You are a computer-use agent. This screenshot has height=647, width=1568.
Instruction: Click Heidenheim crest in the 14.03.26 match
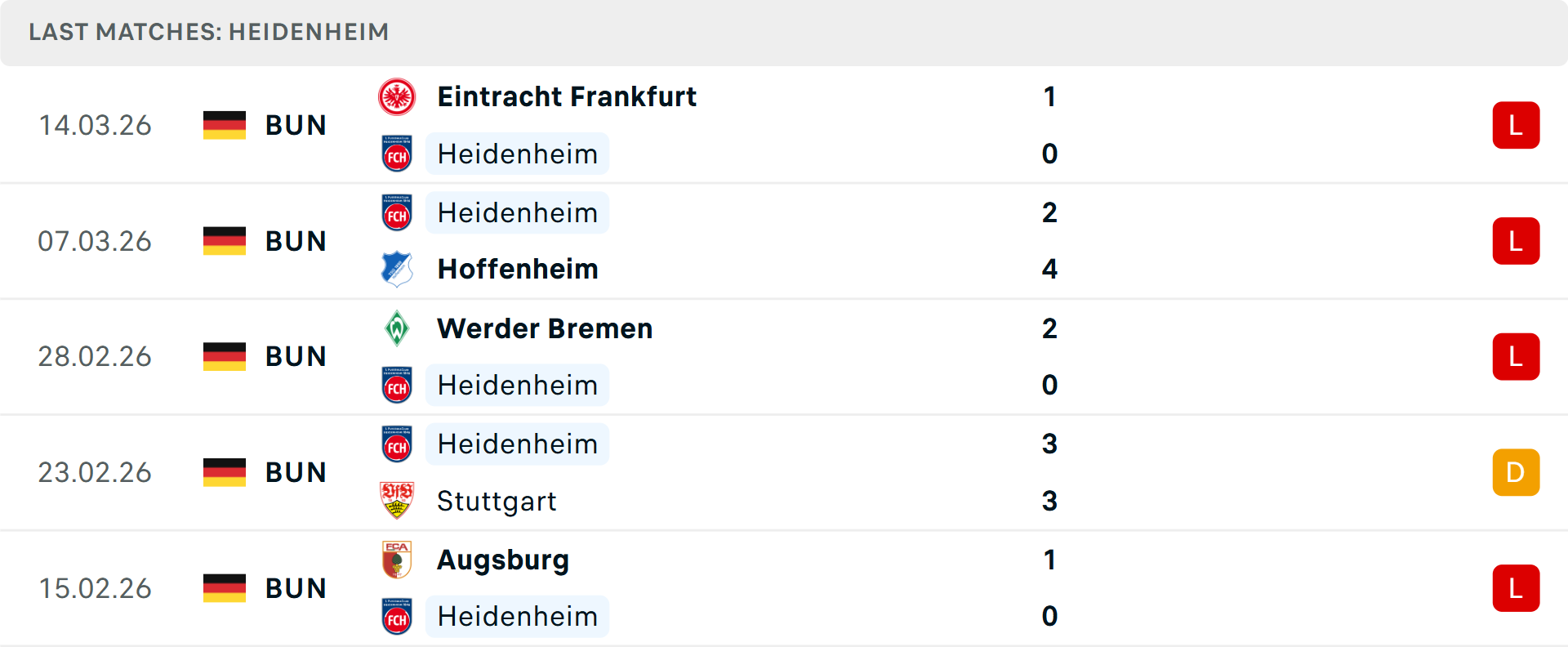397,154
